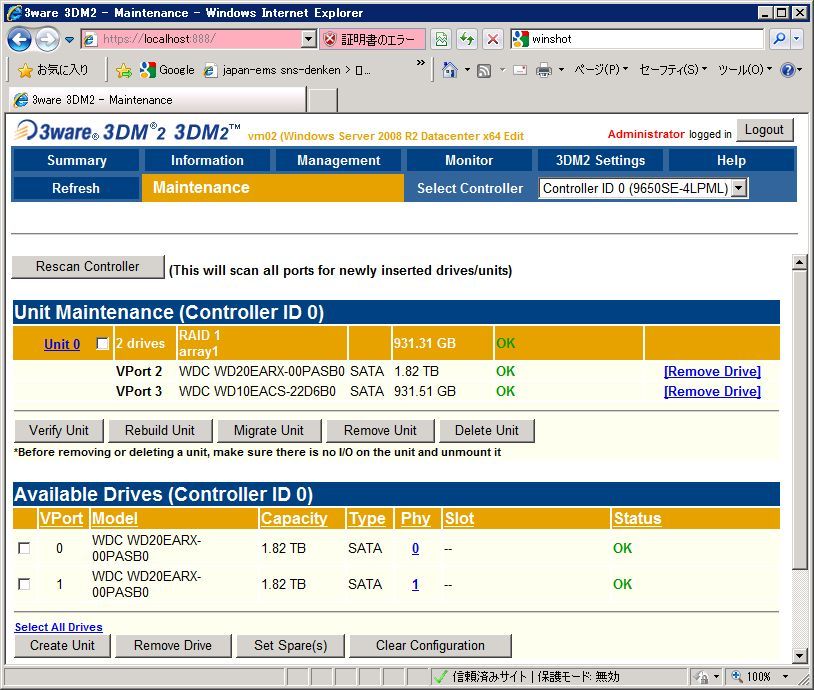814x690 pixels.
Task: Click the Delete Unit button
Action: (486, 430)
